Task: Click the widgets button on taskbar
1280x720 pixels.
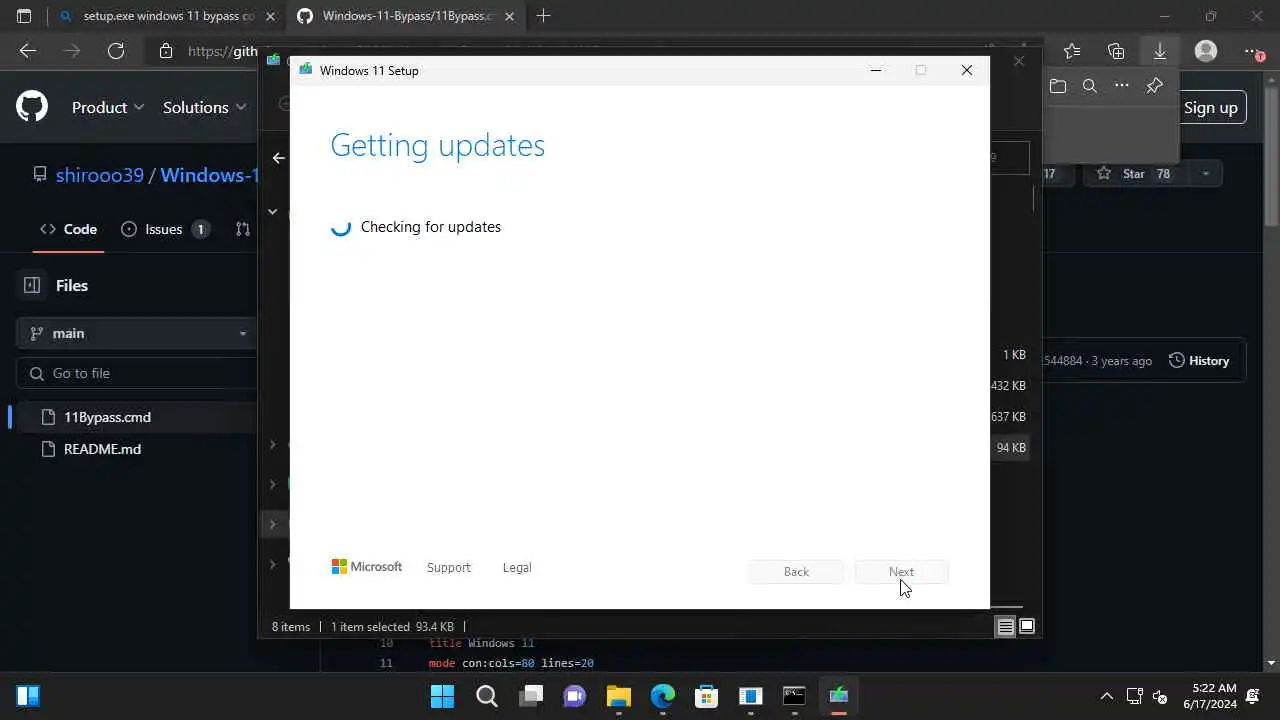Action: coord(28,696)
